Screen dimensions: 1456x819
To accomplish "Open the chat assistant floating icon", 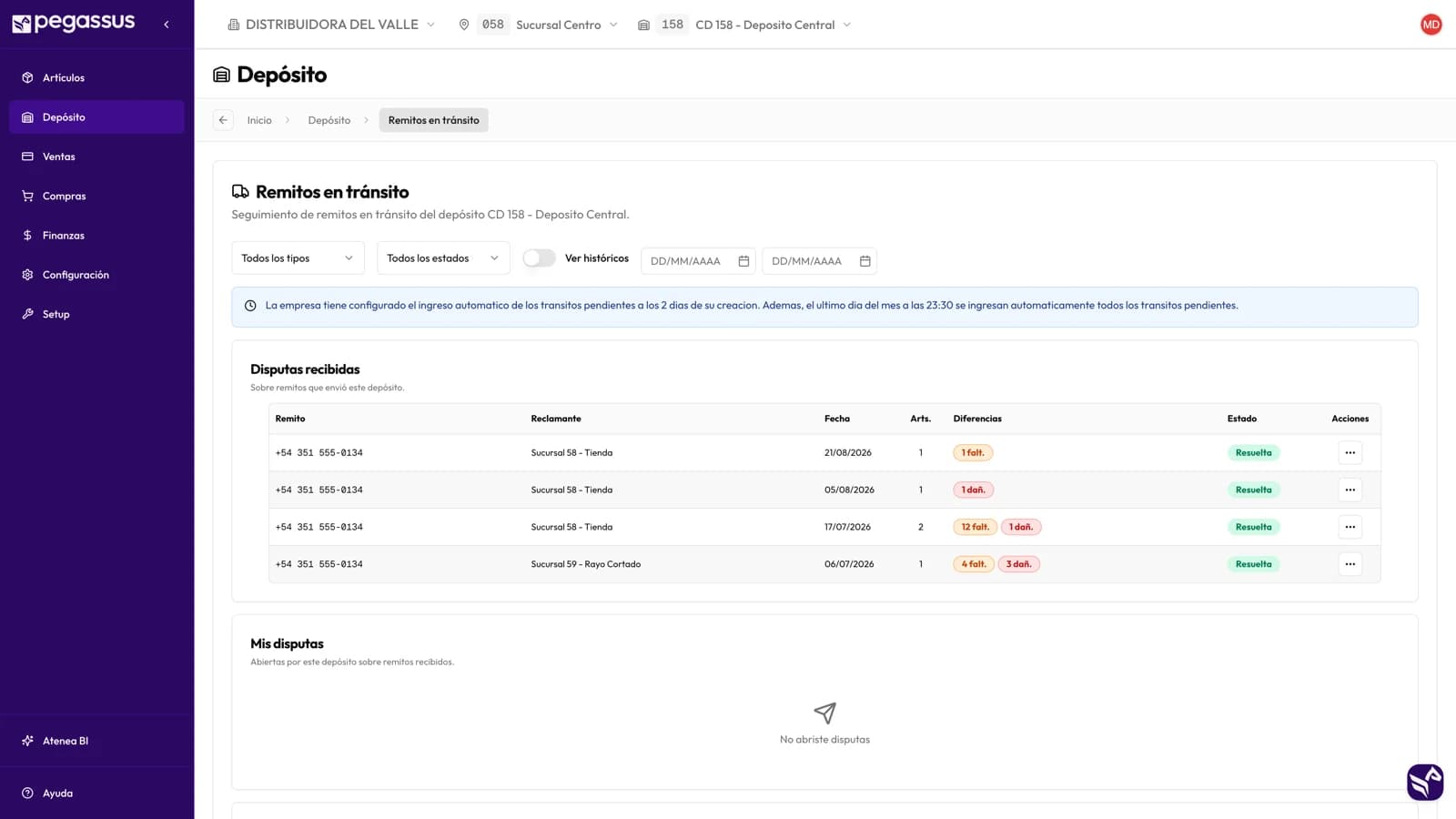I will point(1425,782).
